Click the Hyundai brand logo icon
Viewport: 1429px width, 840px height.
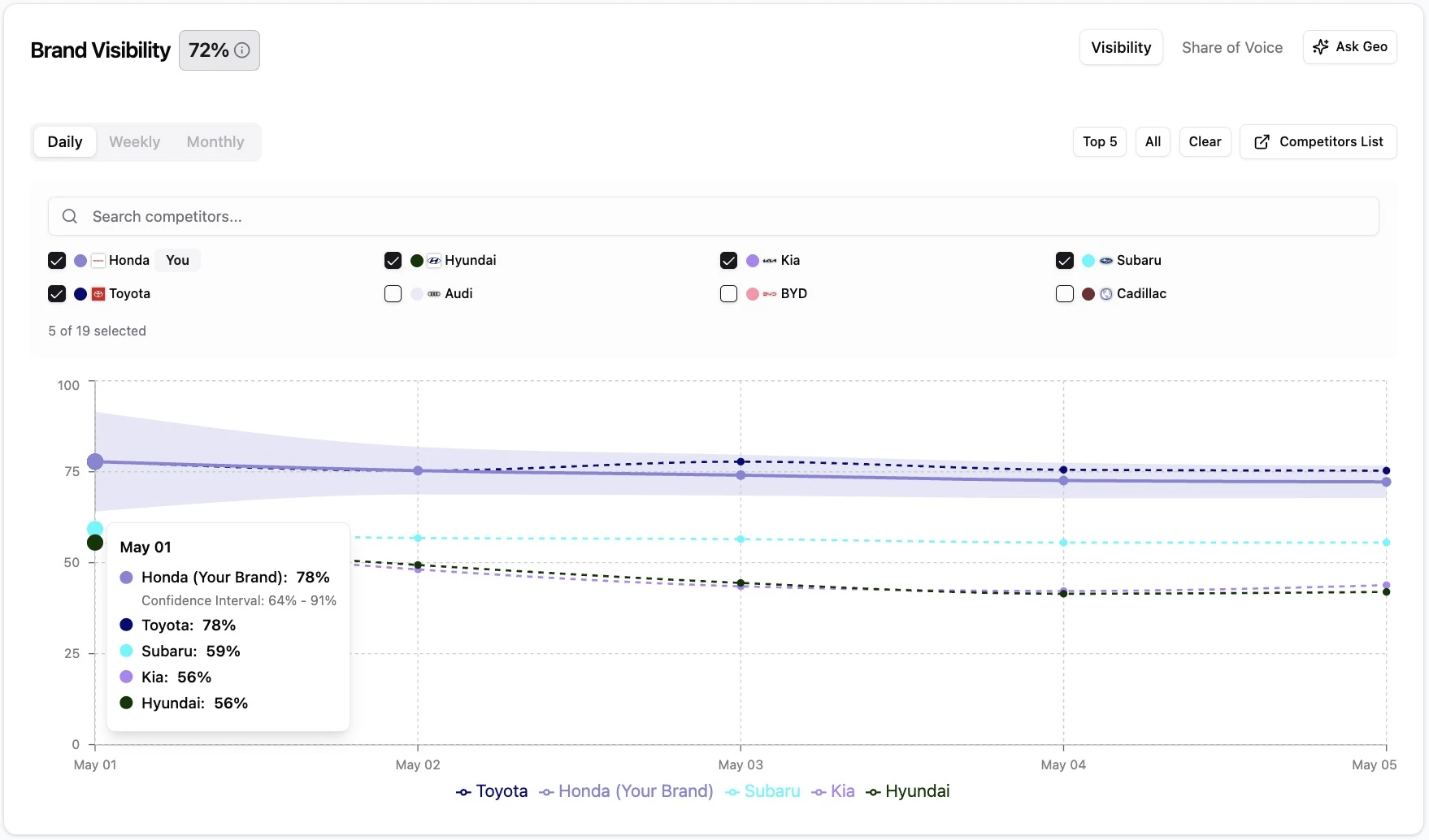434,261
